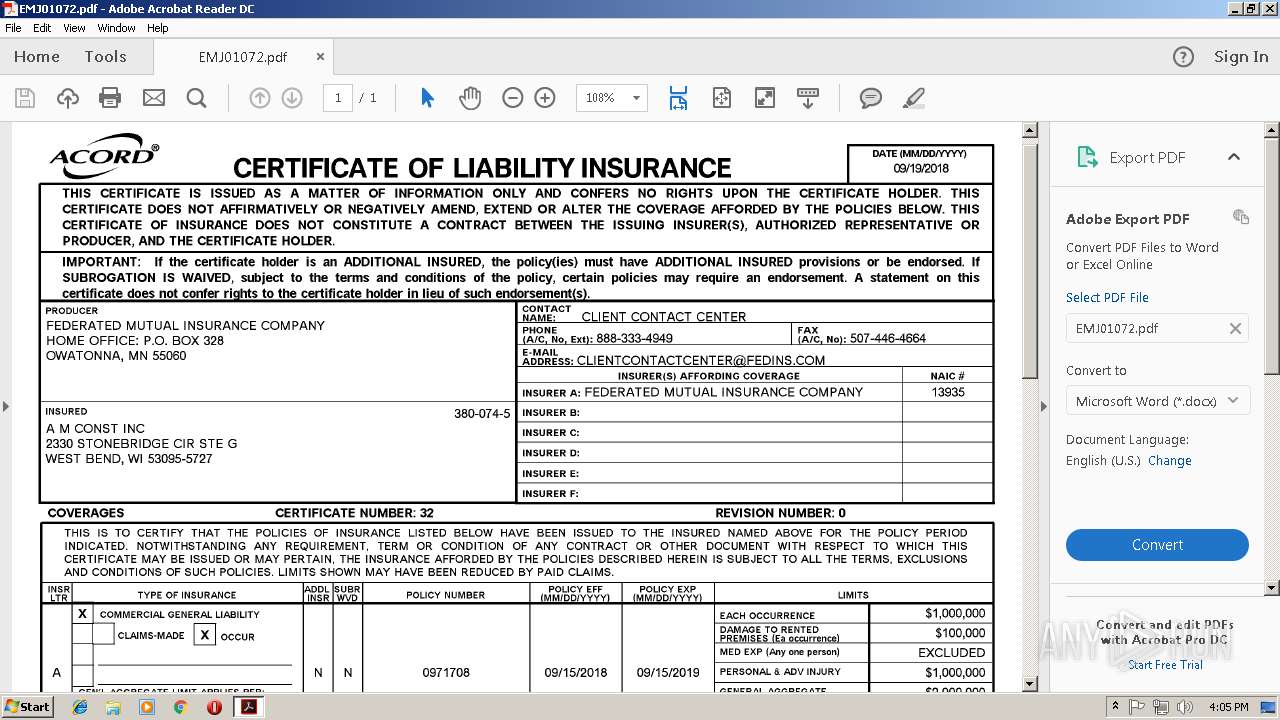Switch to the Tools tab

click(x=105, y=57)
